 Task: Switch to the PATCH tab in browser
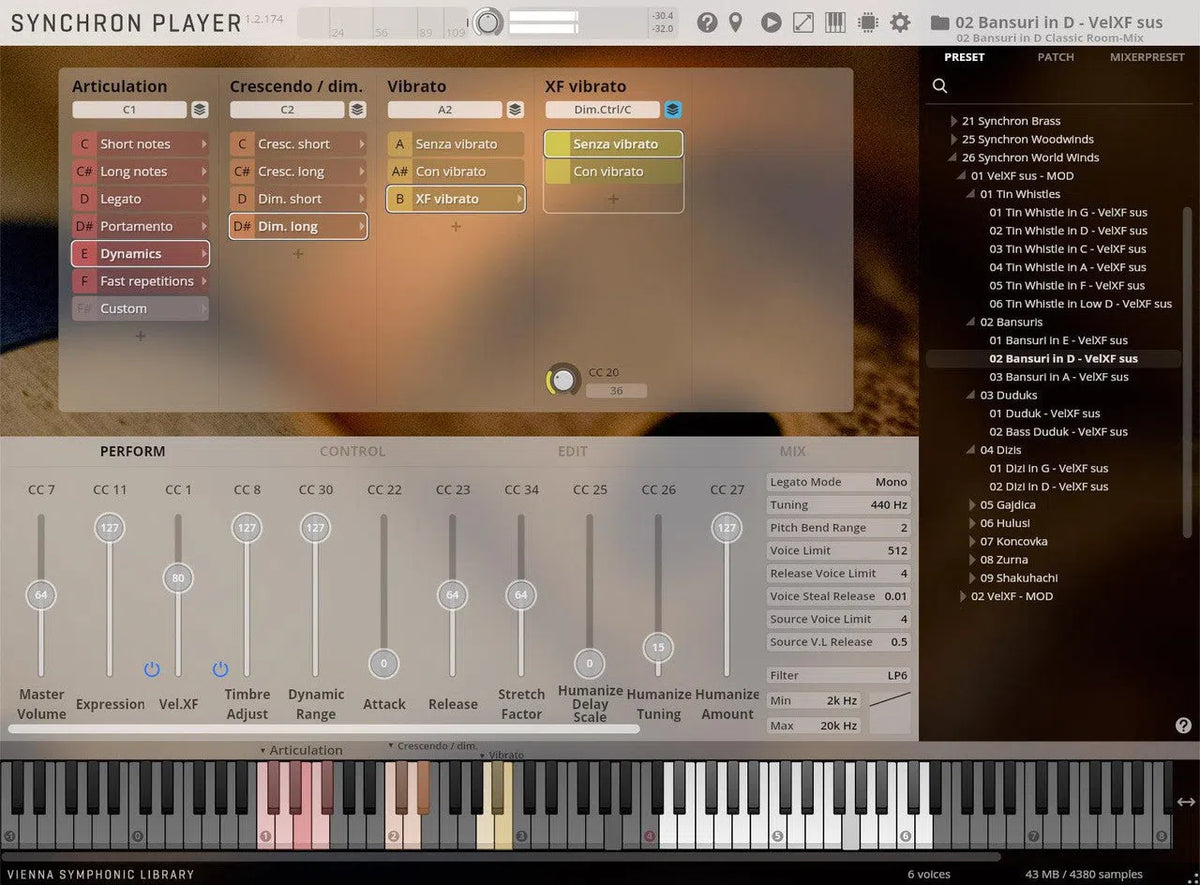tap(1055, 57)
